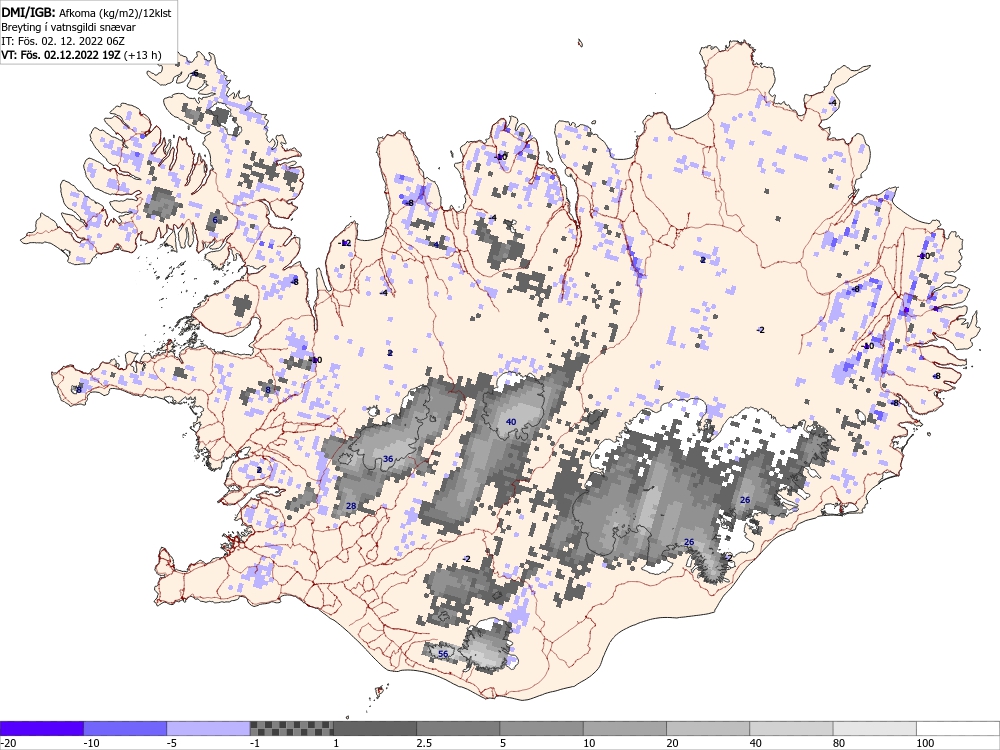Click the grey 5 to 10 legend swatch

tap(541, 728)
